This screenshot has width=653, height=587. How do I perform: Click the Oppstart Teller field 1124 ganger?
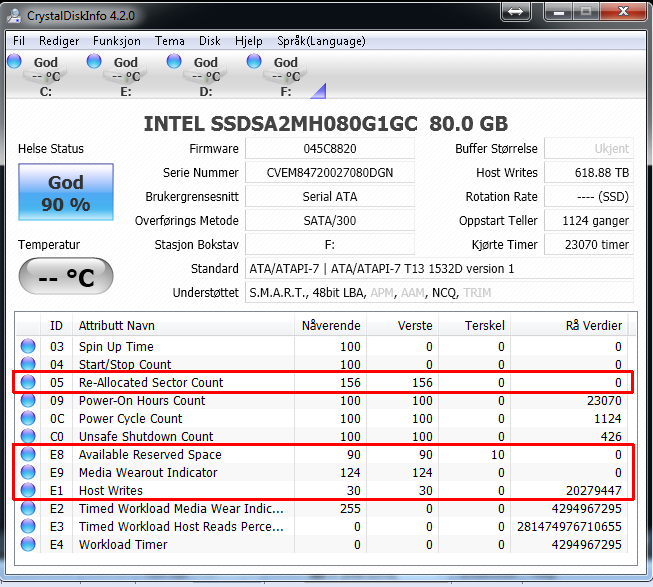(589, 221)
